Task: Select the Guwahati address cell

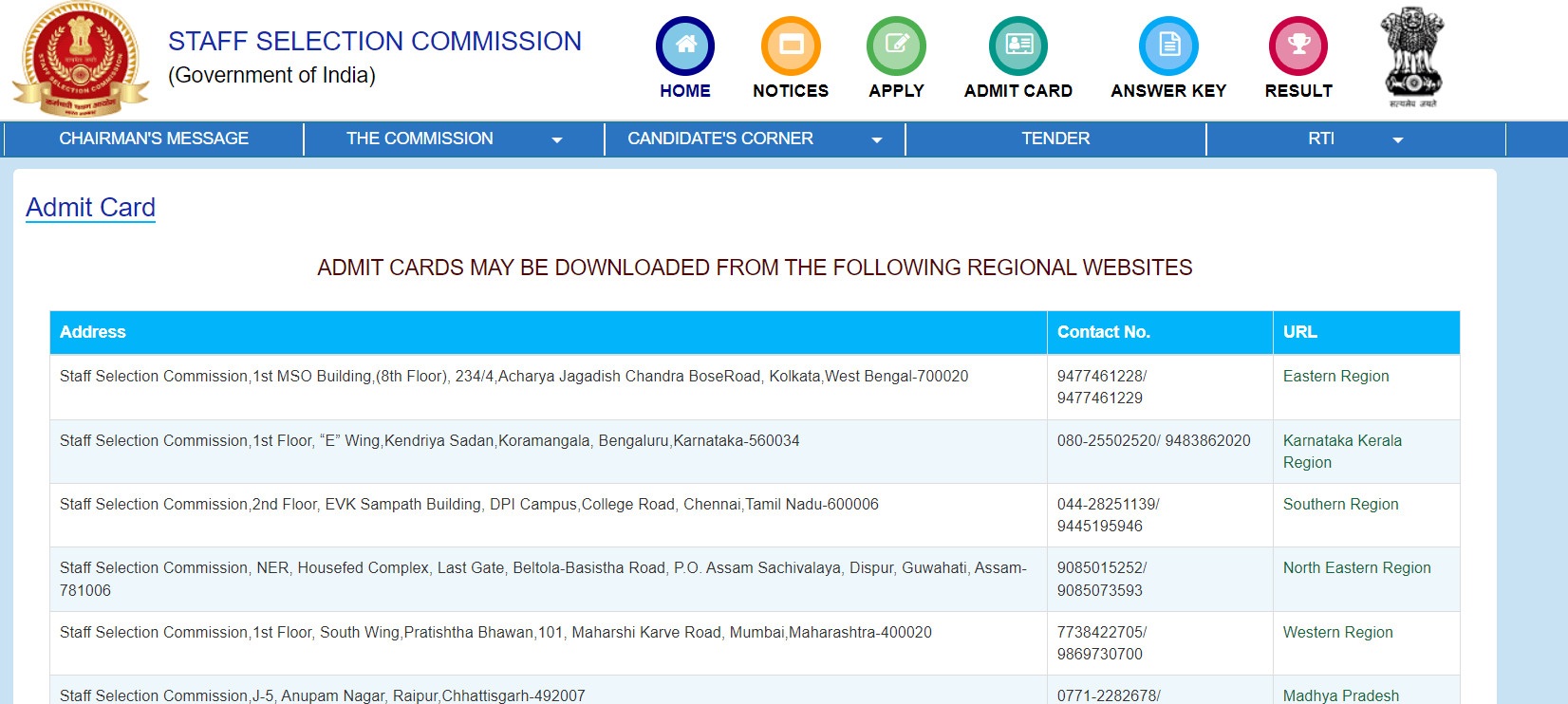Action: [x=549, y=579]
